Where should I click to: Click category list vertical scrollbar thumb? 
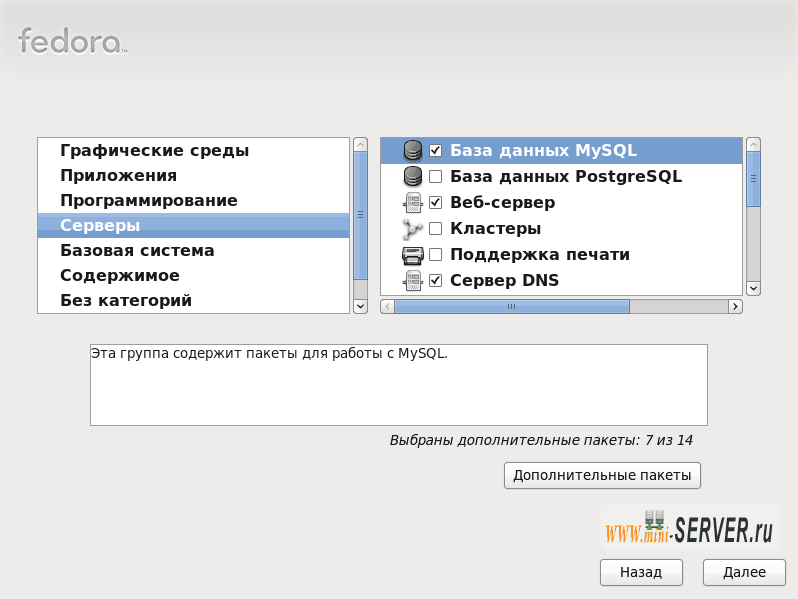[360, 215]
